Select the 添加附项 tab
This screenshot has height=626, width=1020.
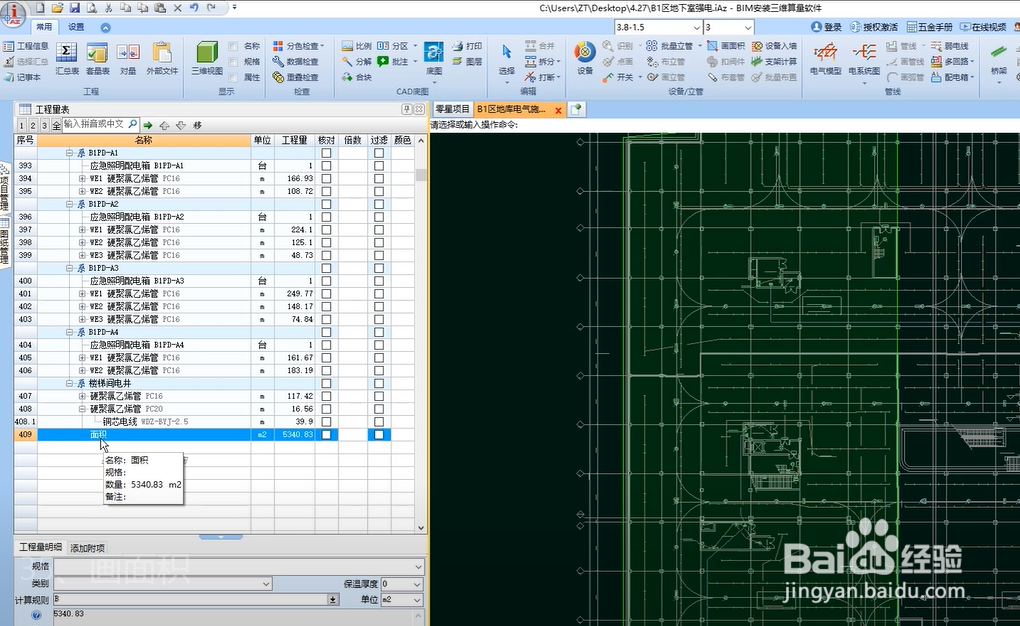(87, 548)
